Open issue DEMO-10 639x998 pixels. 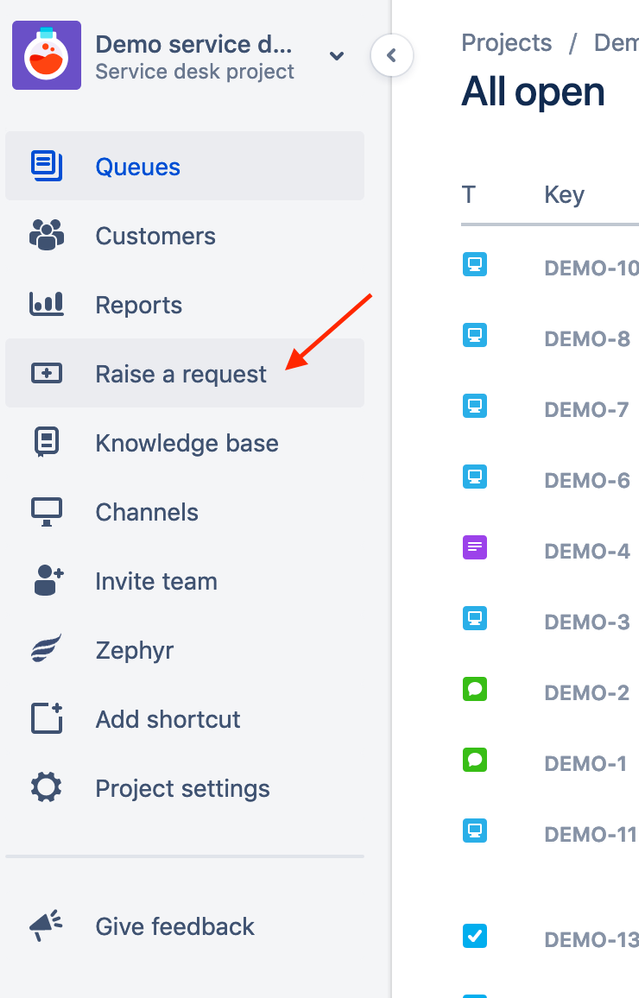[591, 268]
